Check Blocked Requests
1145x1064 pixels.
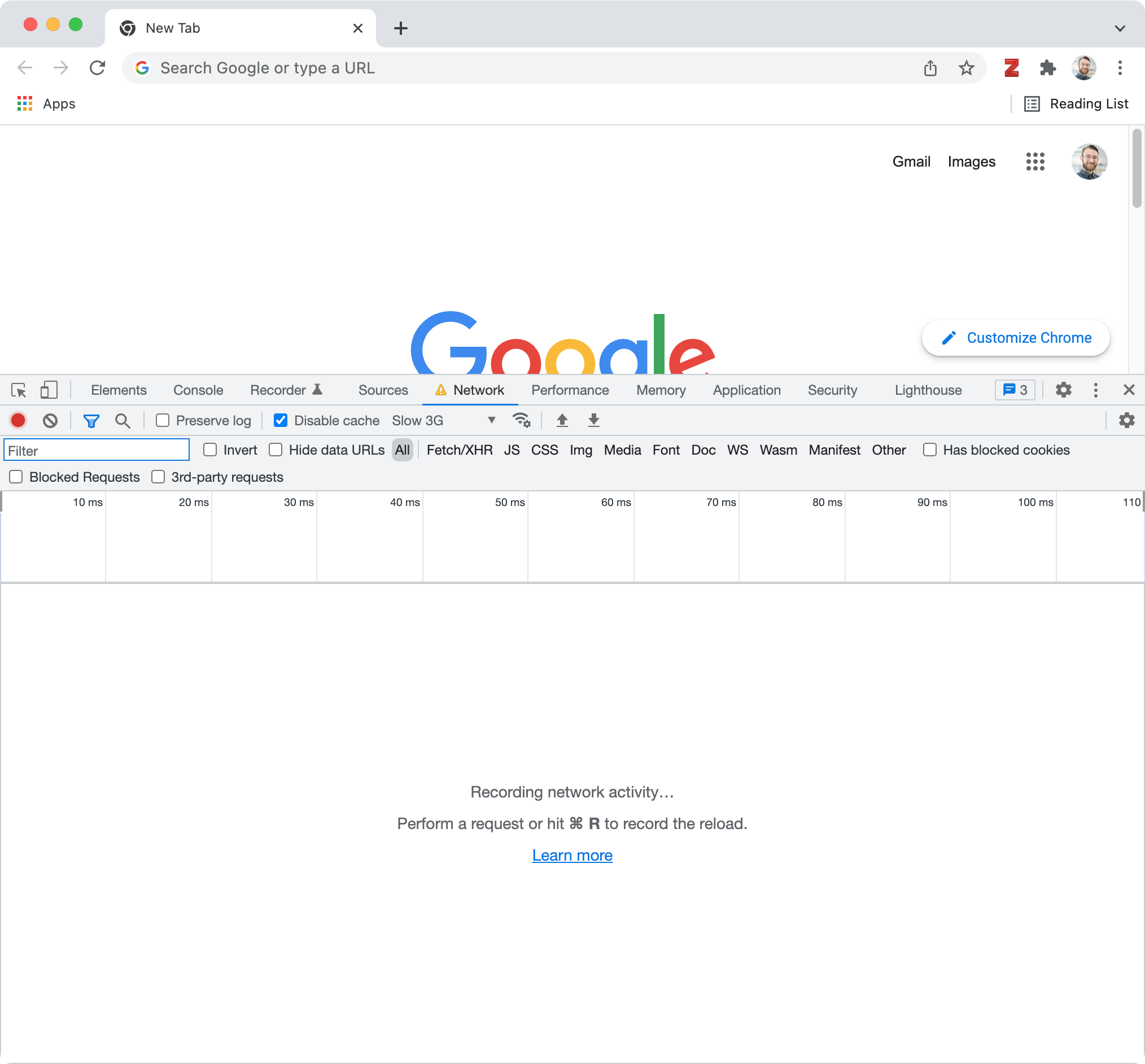pos(16,477)
